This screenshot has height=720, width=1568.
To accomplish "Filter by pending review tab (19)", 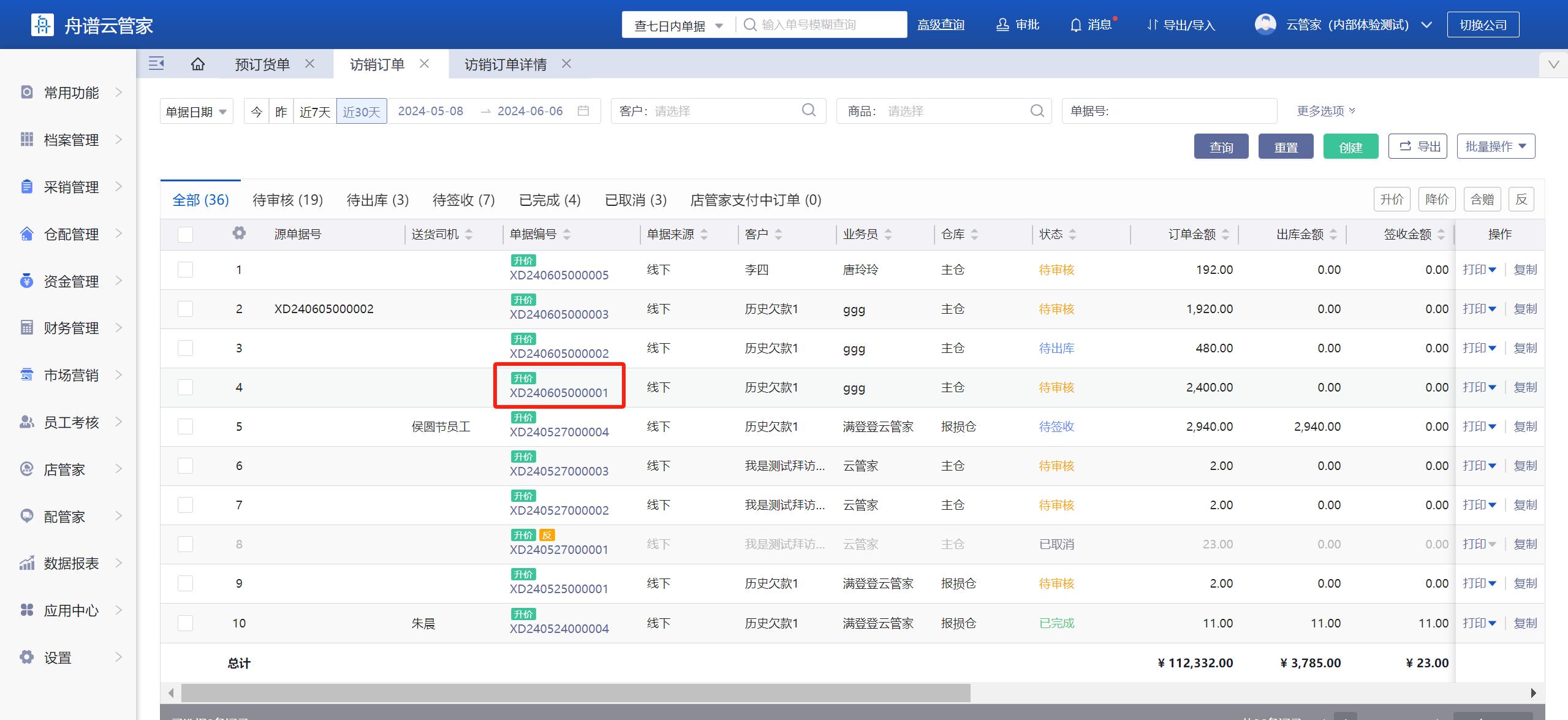I will 287,200.
